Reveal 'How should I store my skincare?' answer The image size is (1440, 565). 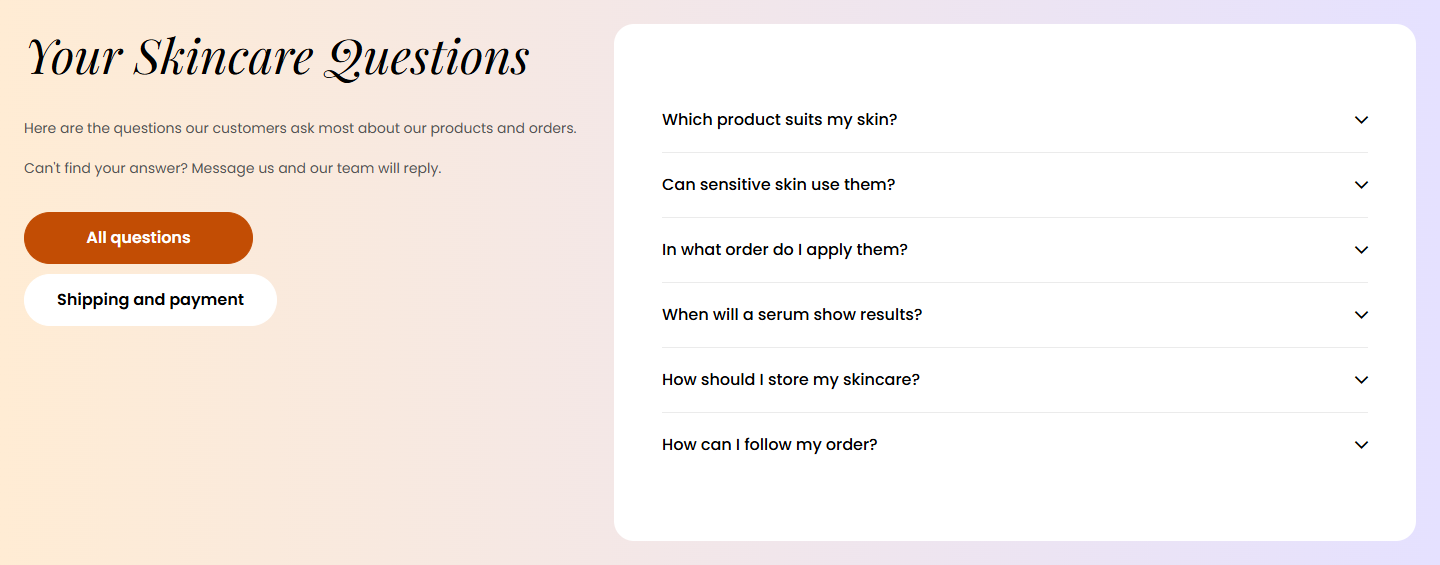coord(1015,380)
